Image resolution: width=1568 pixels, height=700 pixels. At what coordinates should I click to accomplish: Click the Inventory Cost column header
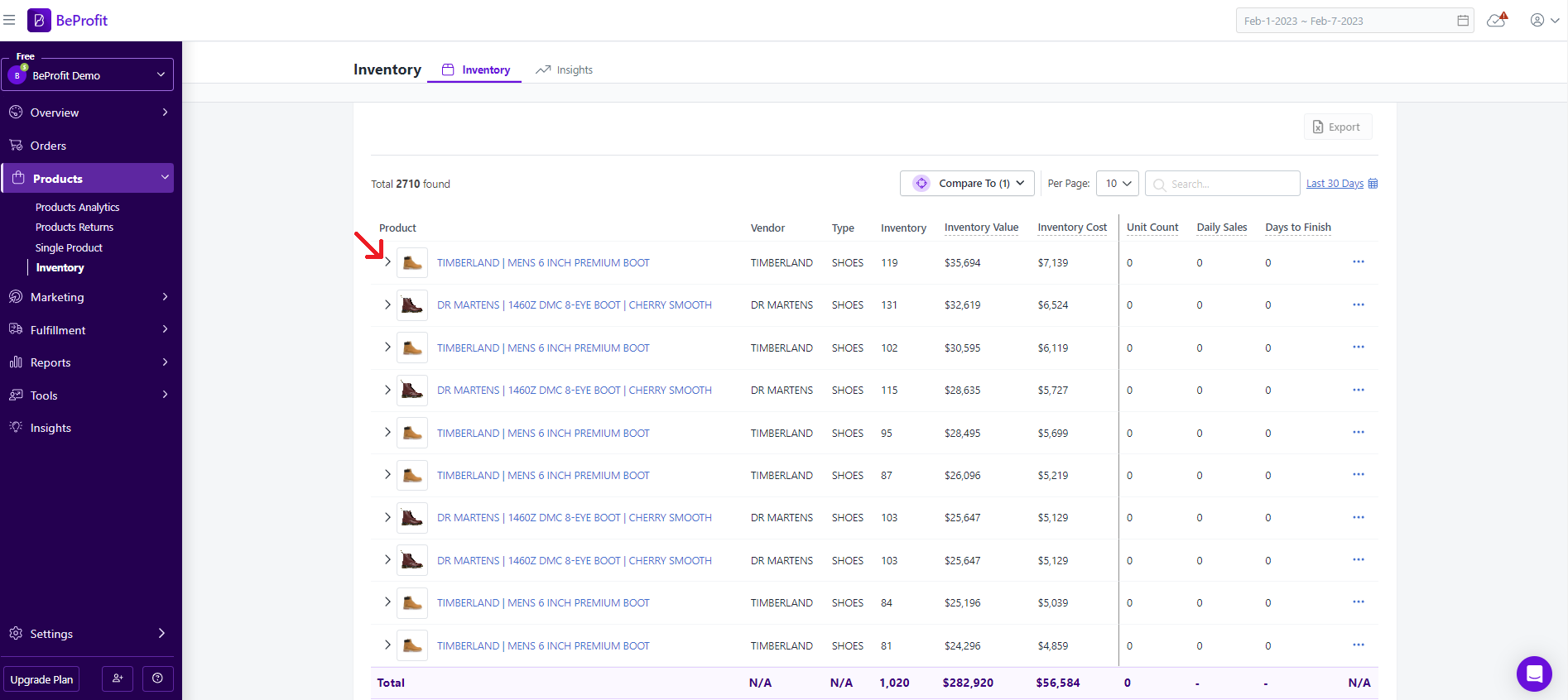[x=1072, y=228]
